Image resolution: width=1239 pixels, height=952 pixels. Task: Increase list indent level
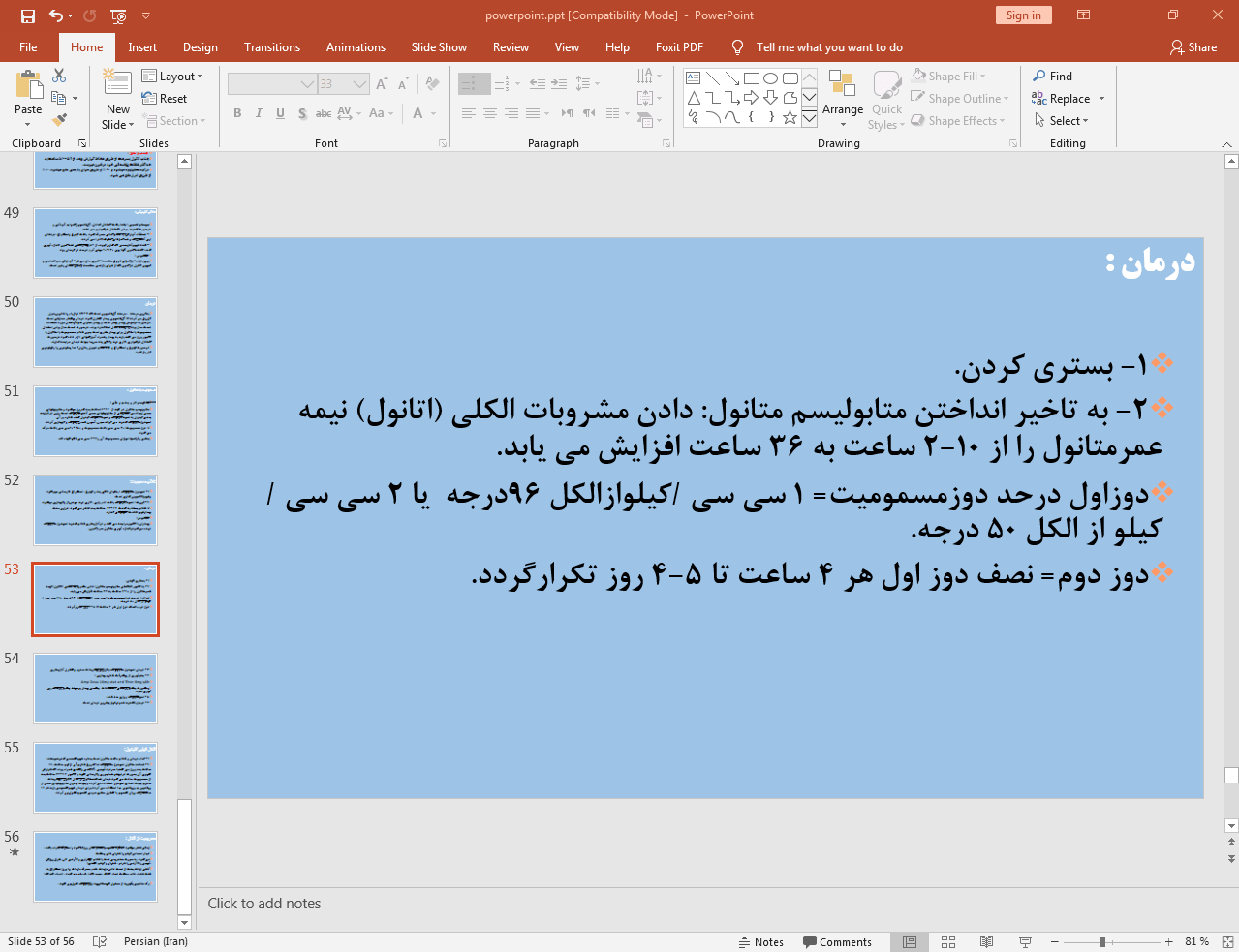[559, 84]
